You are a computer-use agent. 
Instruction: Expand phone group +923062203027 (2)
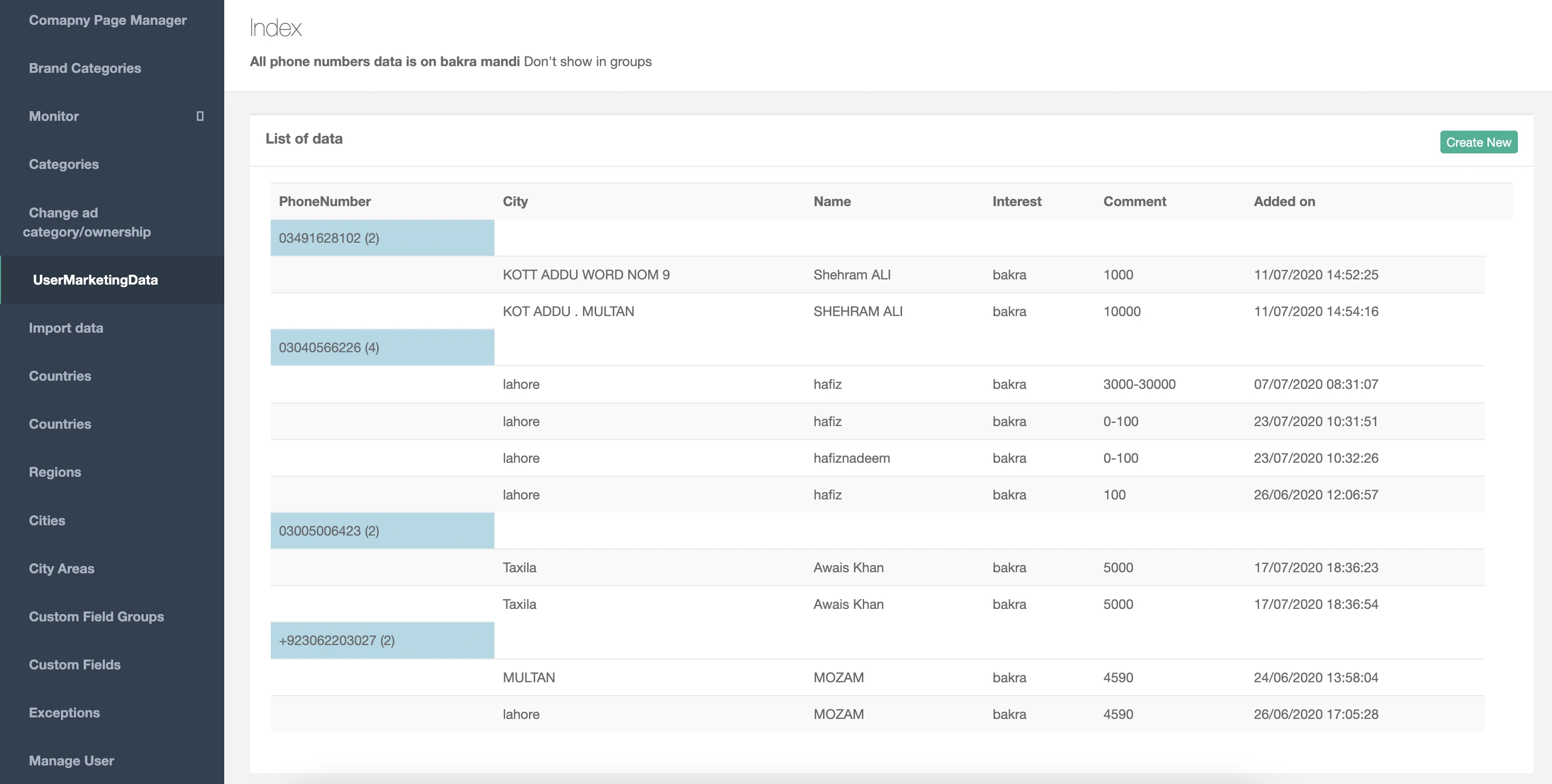pyautogui.click(x=336, y=640)
